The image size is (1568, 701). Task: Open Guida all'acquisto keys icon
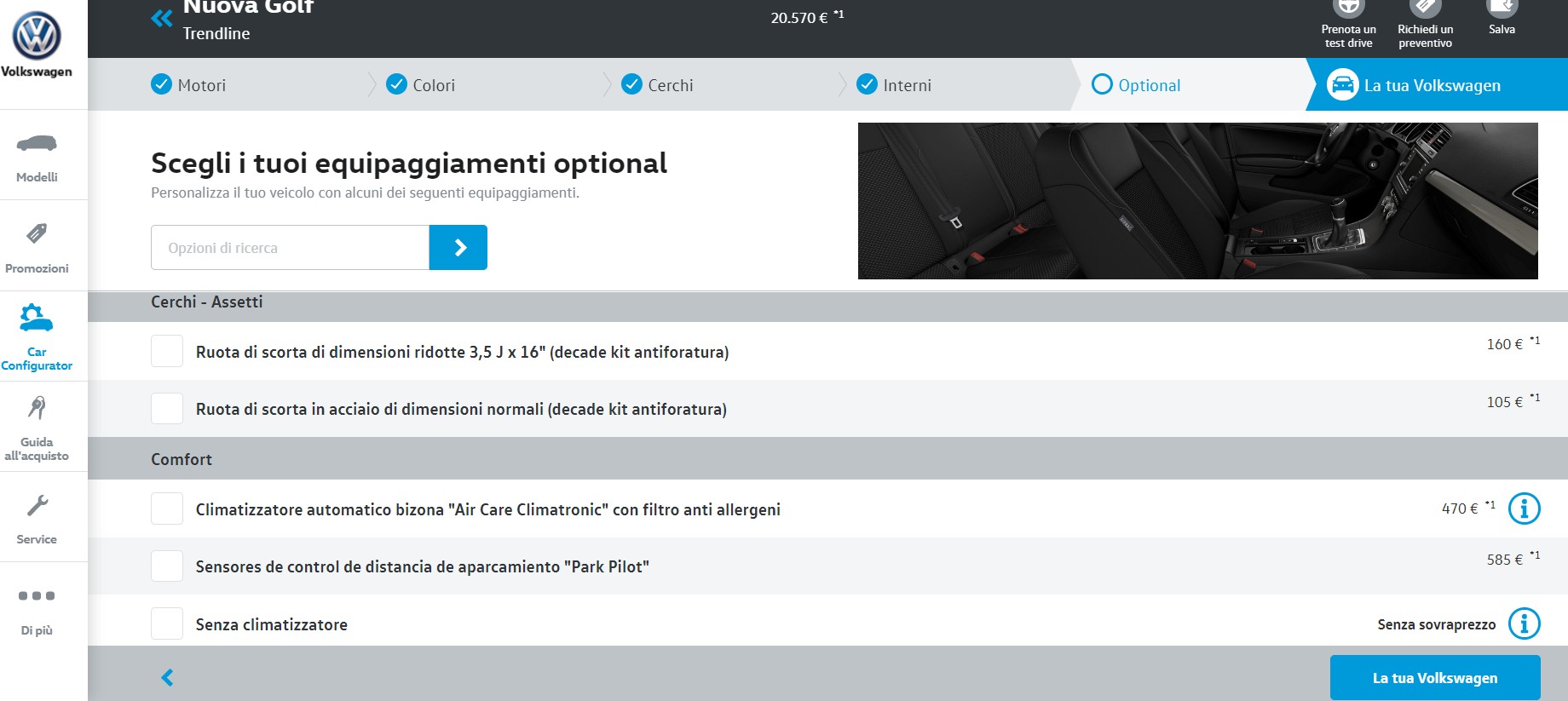point(37,408)
